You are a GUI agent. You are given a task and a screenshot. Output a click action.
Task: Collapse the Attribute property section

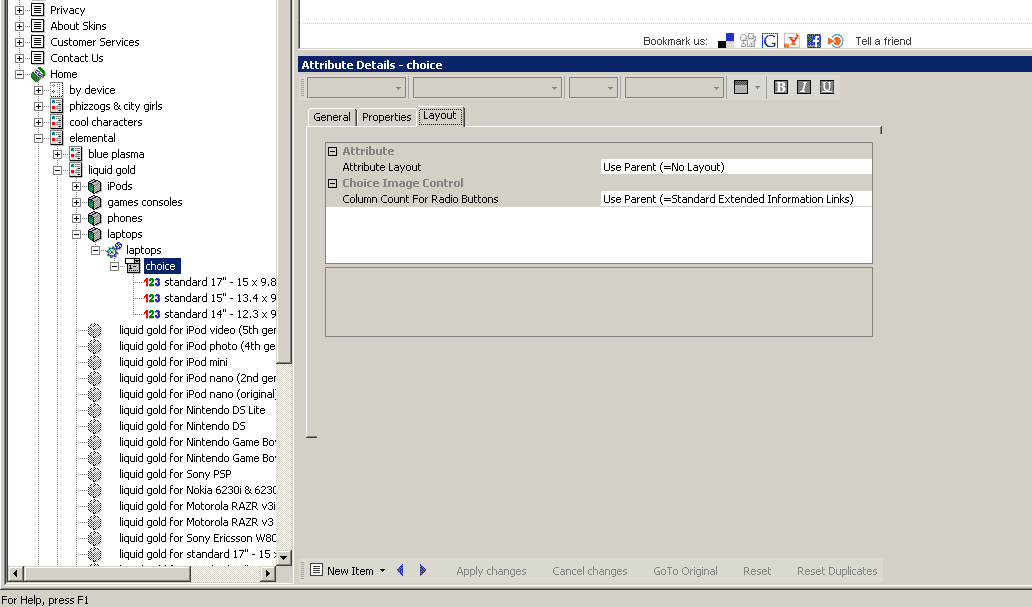333,151
